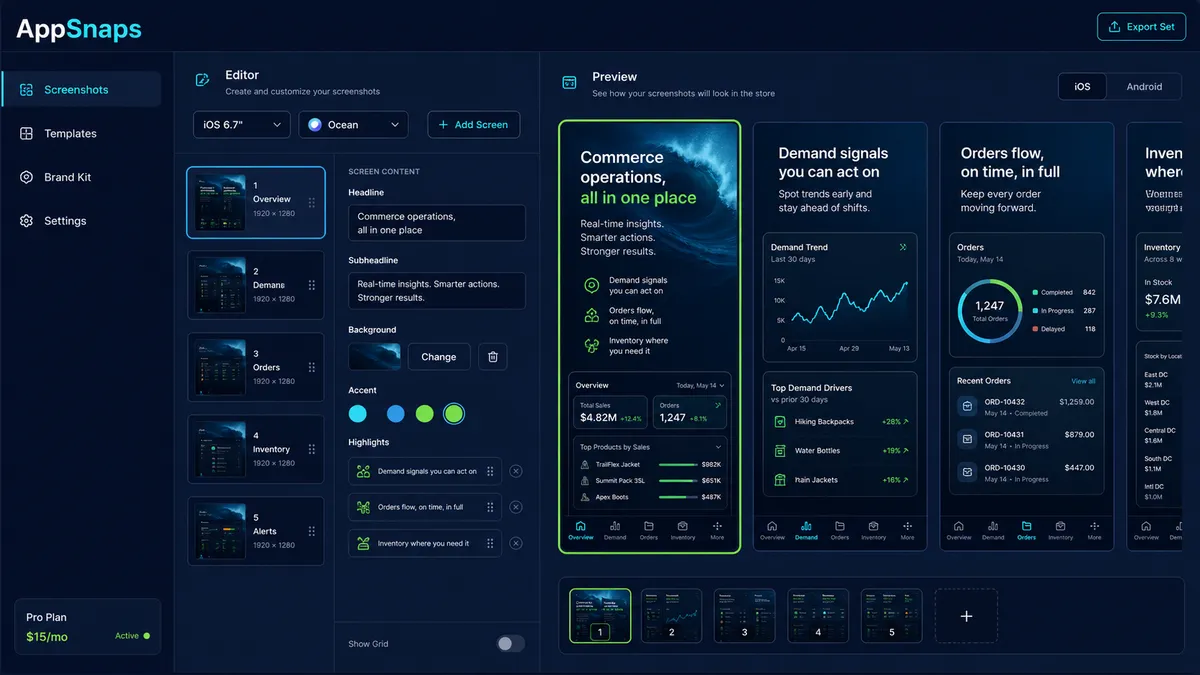This screenshot has width=1200, height=675.
Task: Select filmstrip thumbnail 1
Action: click(600, 615)
